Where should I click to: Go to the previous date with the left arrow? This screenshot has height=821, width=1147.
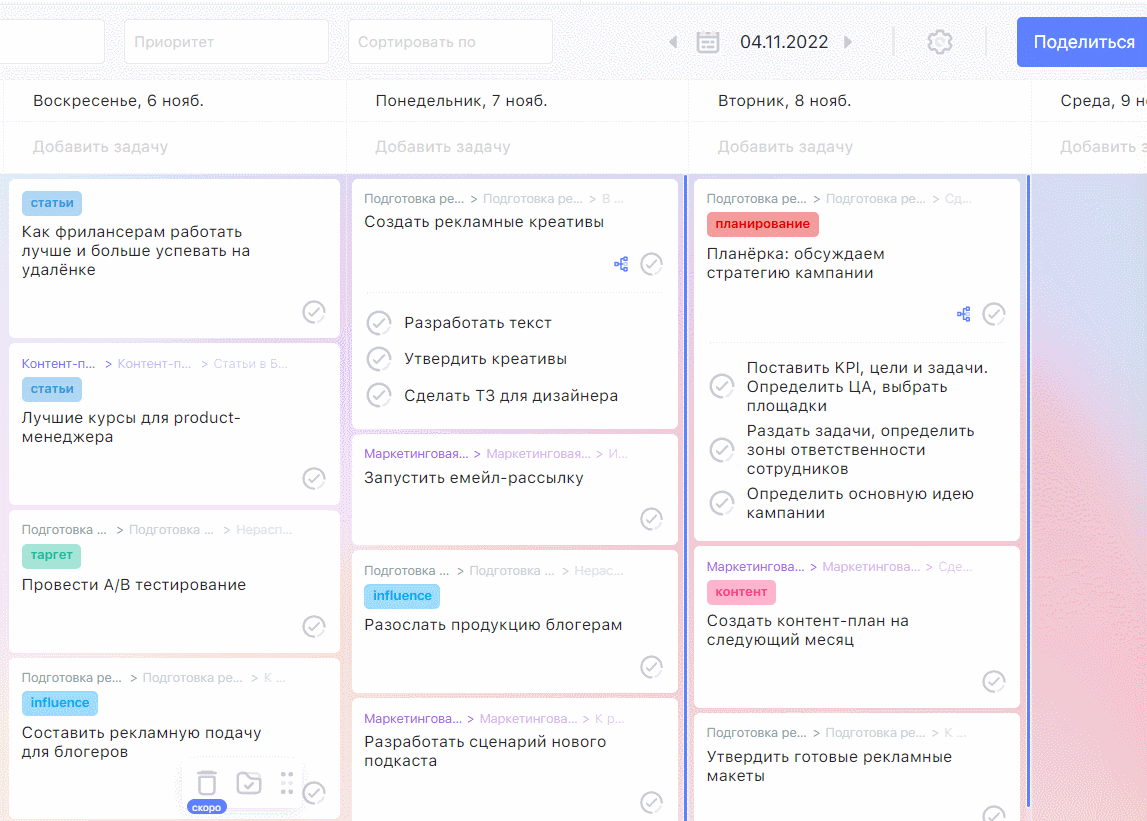[x=673, y=42]
